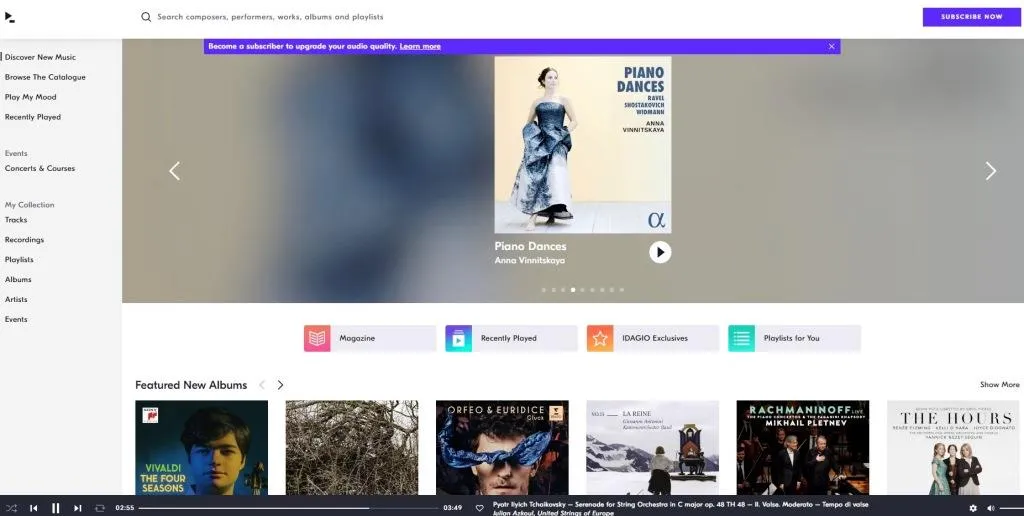Show next banner slide with right chevron
Viewport: 1024px width, 516px height.
[x=991, y=171]
